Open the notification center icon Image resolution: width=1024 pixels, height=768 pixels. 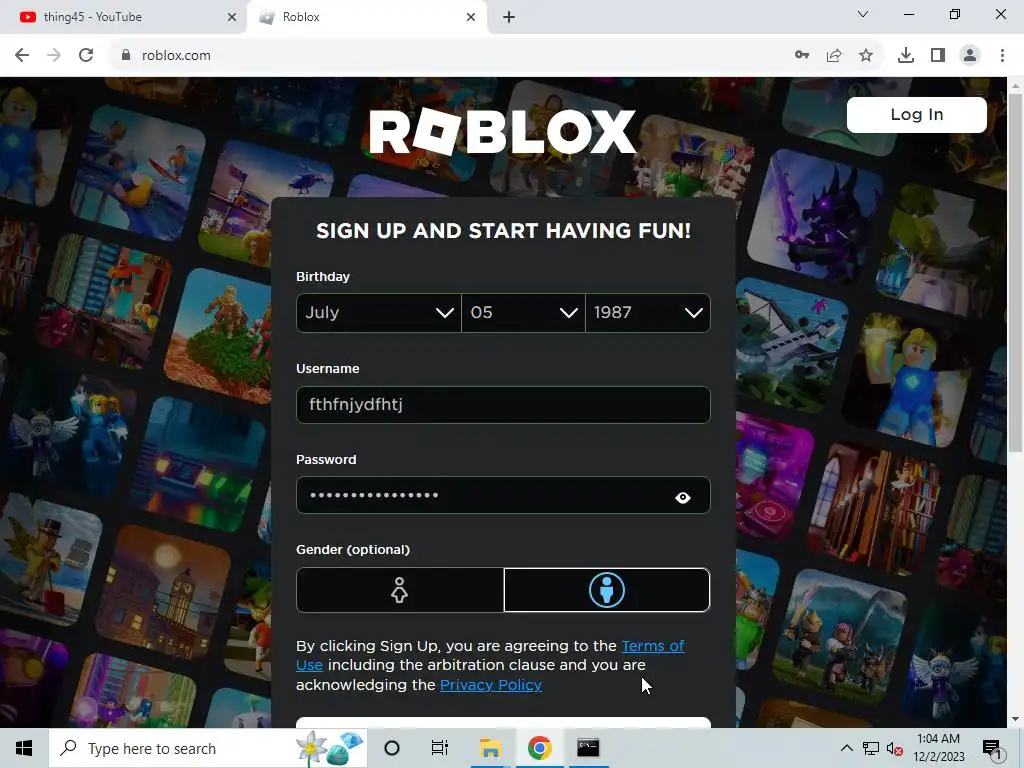pos(992,750)
